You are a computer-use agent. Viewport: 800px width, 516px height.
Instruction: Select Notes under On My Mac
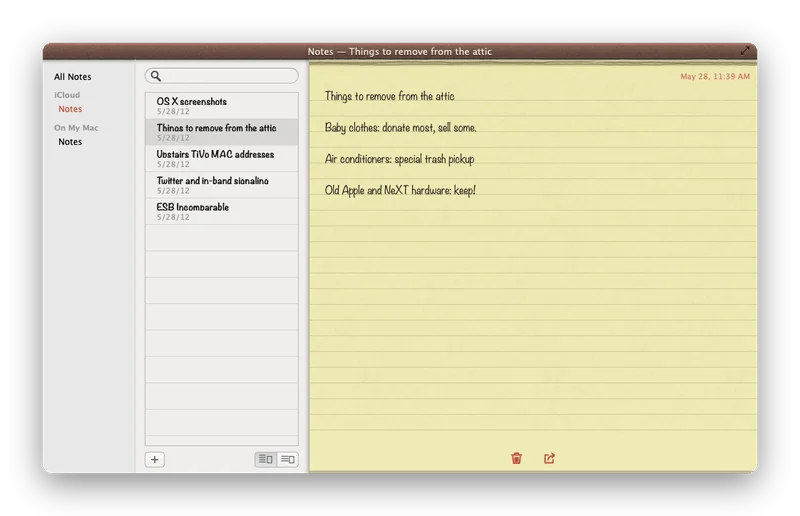point(70,141)
